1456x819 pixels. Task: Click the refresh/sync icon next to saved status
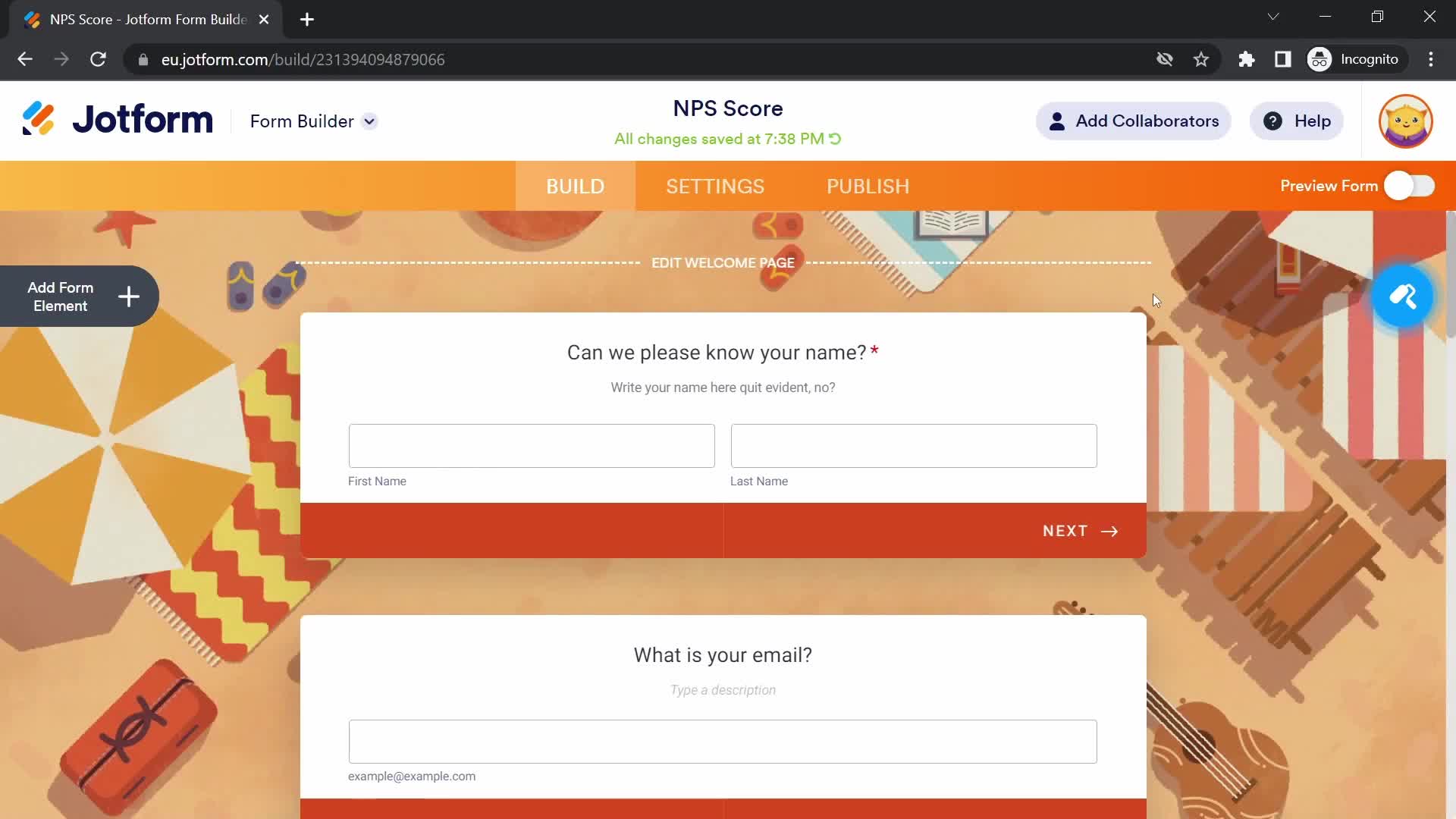pyautogui.click(x=836, y=138)
